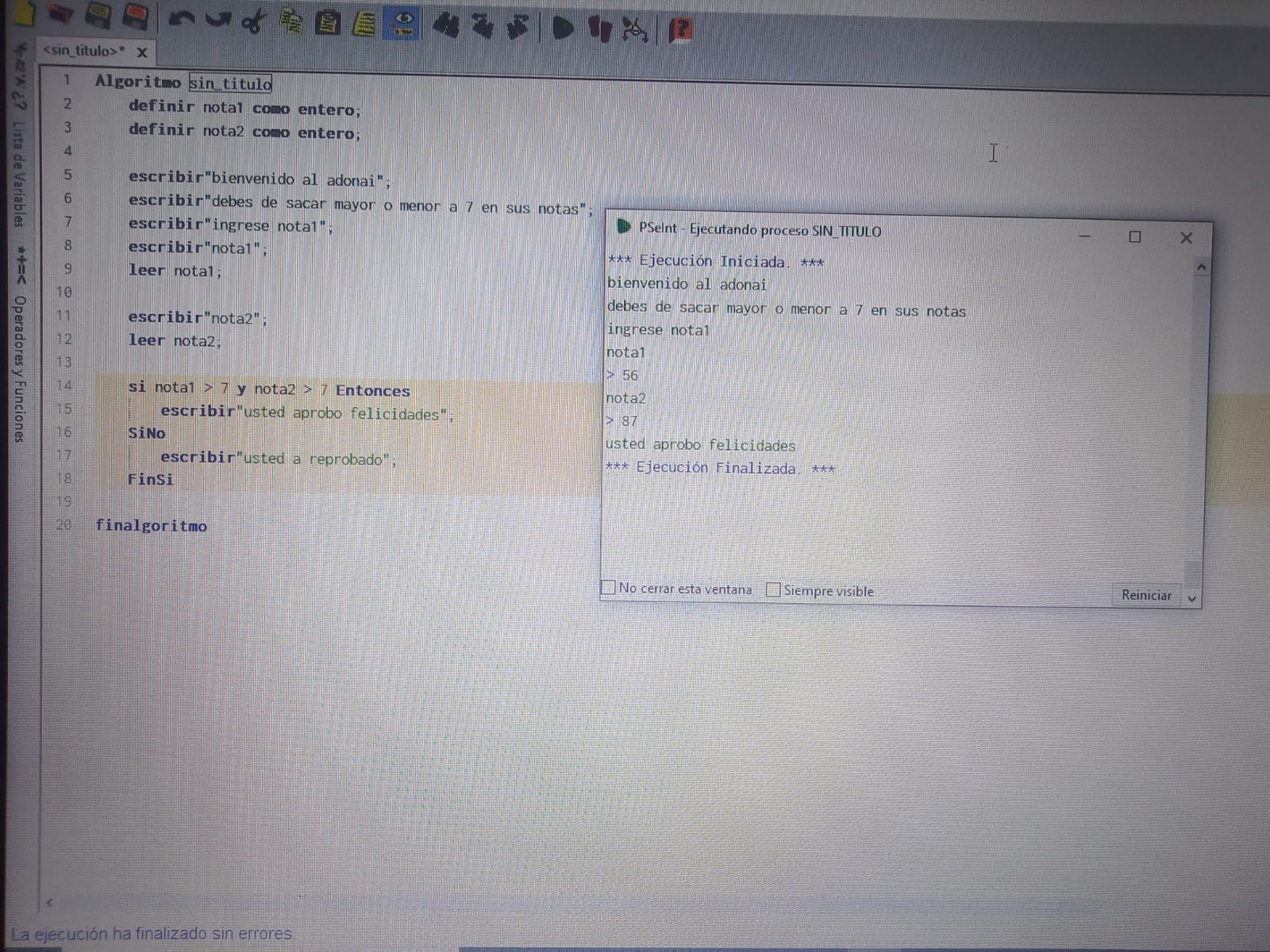This screenshot has width=1270, height=952.
Task: Click escribir "usted a reprobado" line
Action: [x=279, y=458]
